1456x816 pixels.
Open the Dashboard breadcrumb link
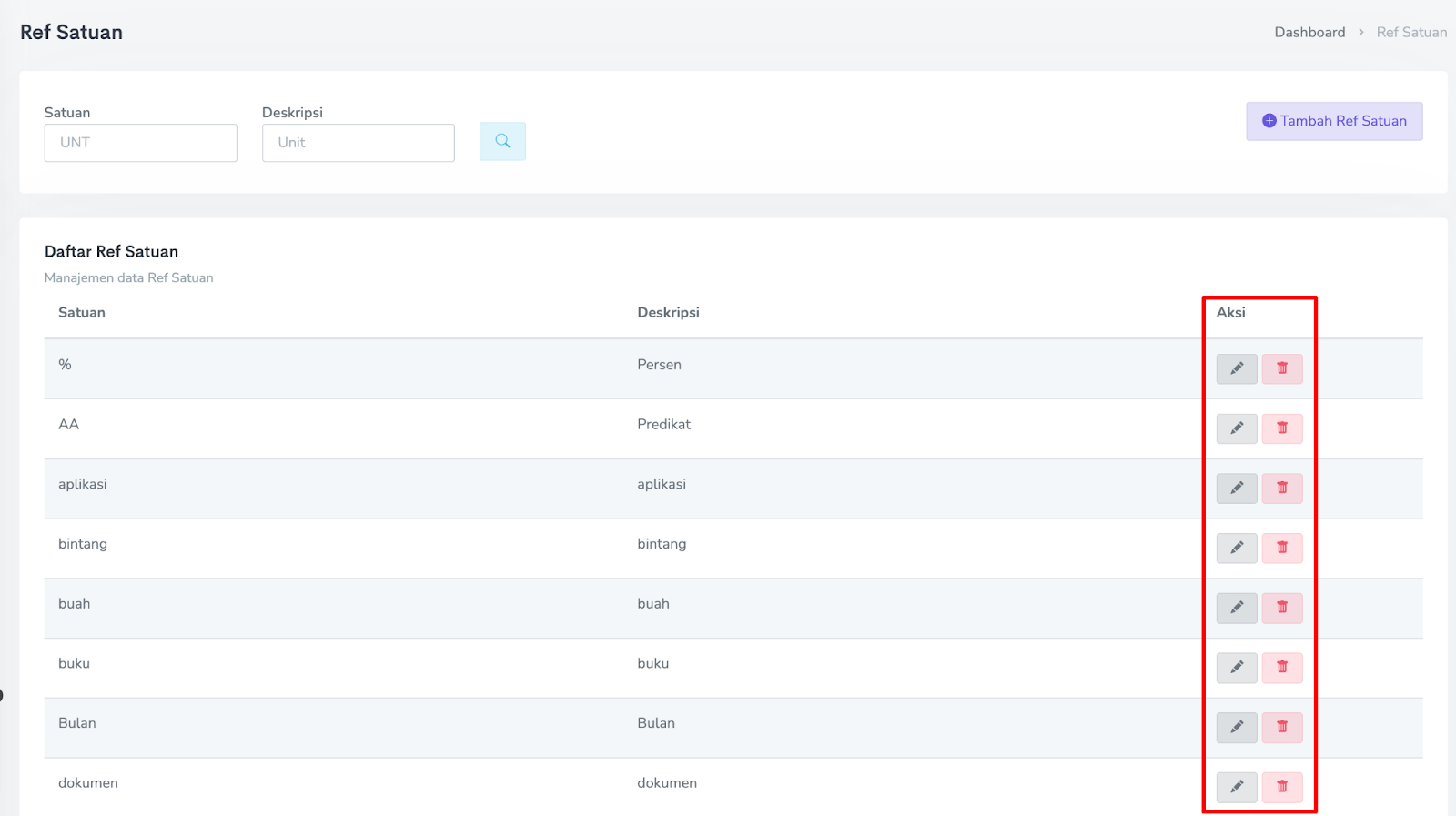[1309, 32]
